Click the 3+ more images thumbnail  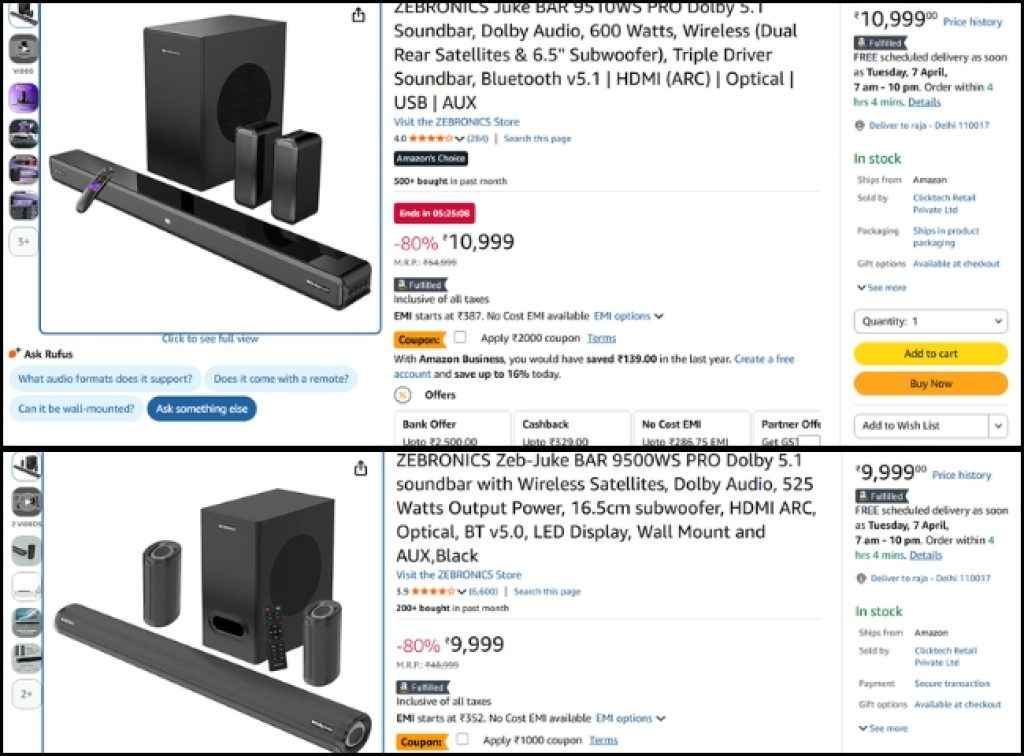pyautogui.click(x=22, y=241)
